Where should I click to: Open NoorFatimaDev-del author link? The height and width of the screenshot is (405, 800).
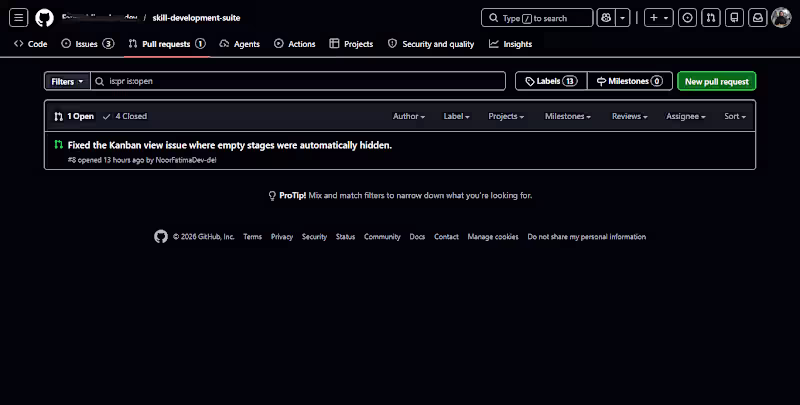(186, 160)
